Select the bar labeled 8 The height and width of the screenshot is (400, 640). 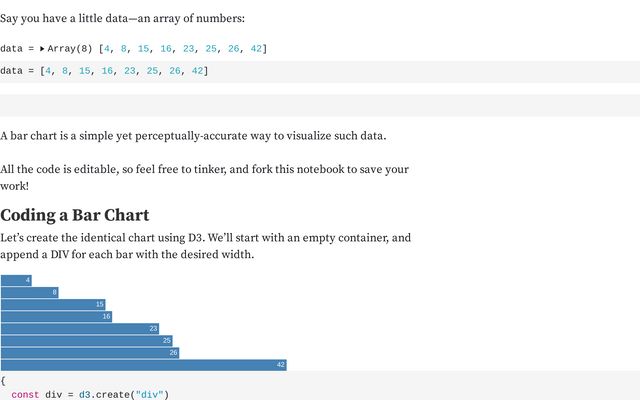tap(29, 292)
